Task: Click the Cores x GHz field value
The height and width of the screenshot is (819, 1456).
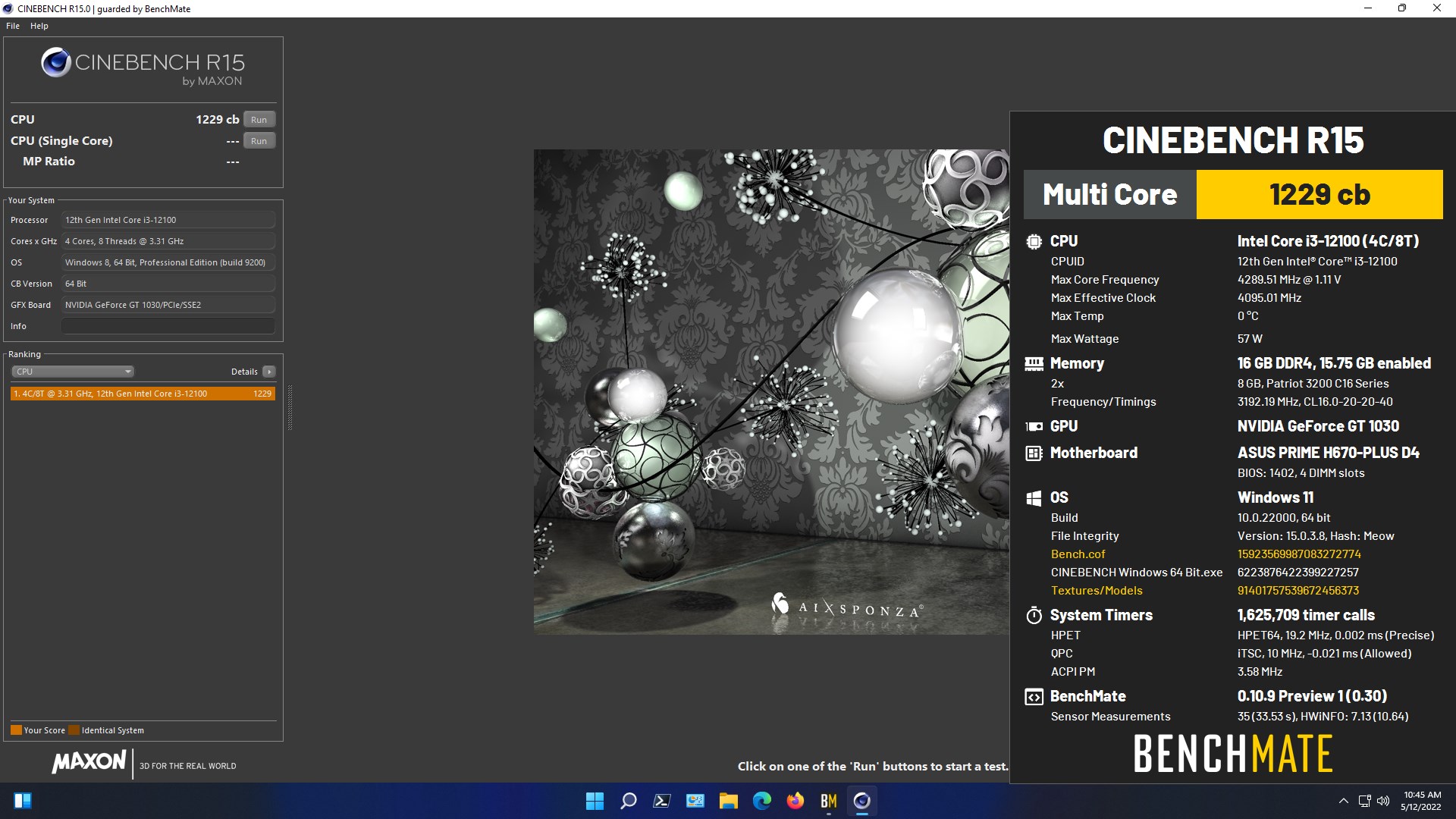Action: click(168, 241)
